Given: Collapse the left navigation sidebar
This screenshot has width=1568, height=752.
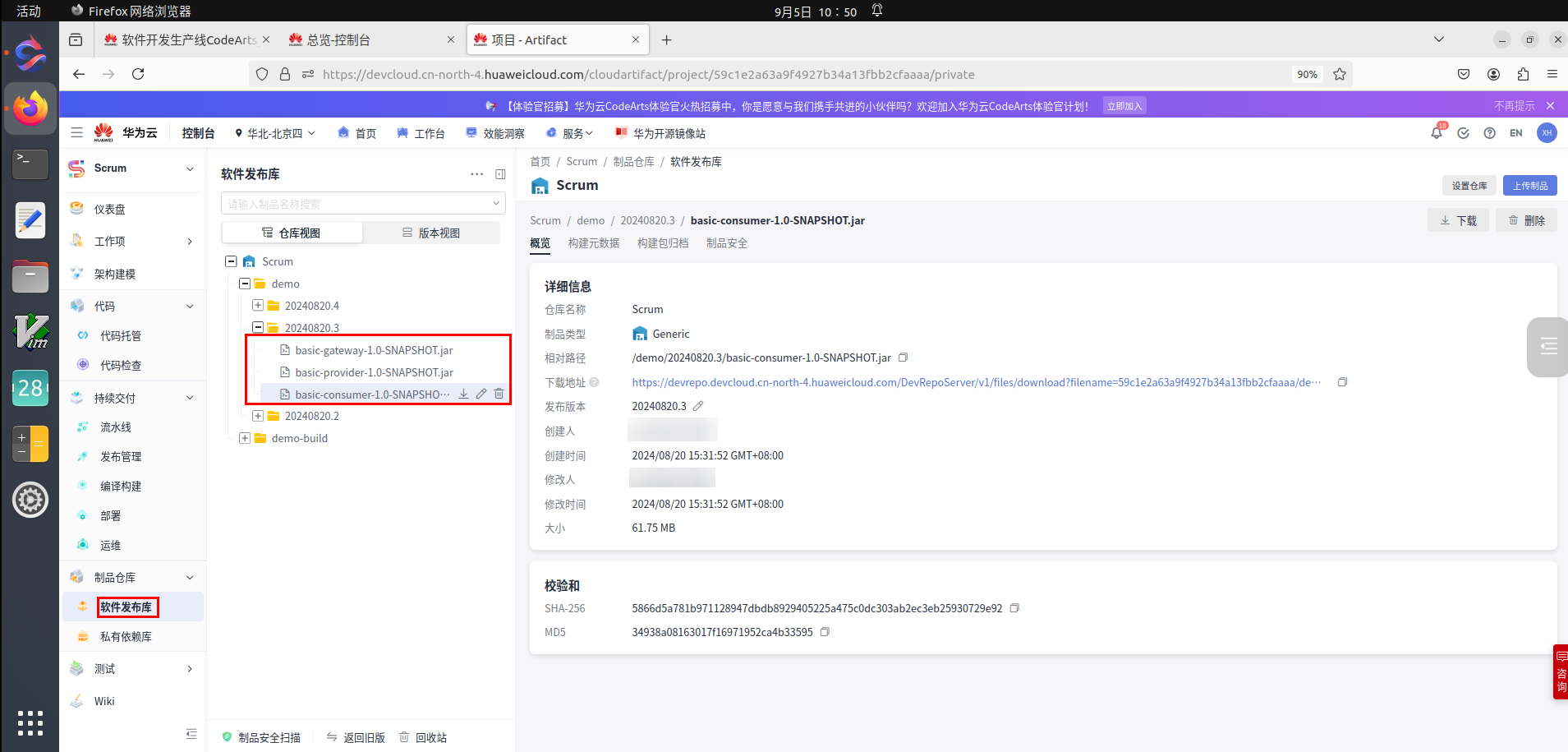Looking at the screenshot, I should (191, 733).
